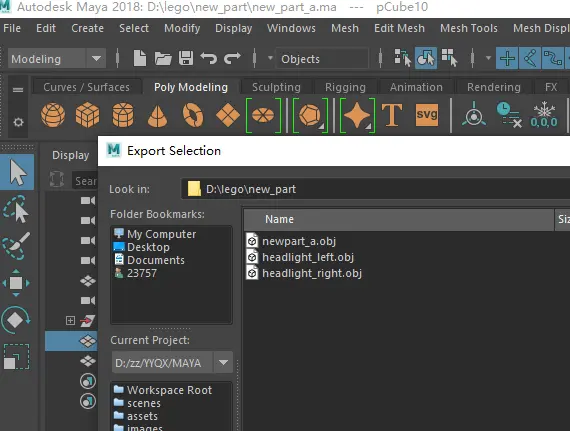Select the Paint Selection tool
This screenshot has width=570, height=431.
16,246
